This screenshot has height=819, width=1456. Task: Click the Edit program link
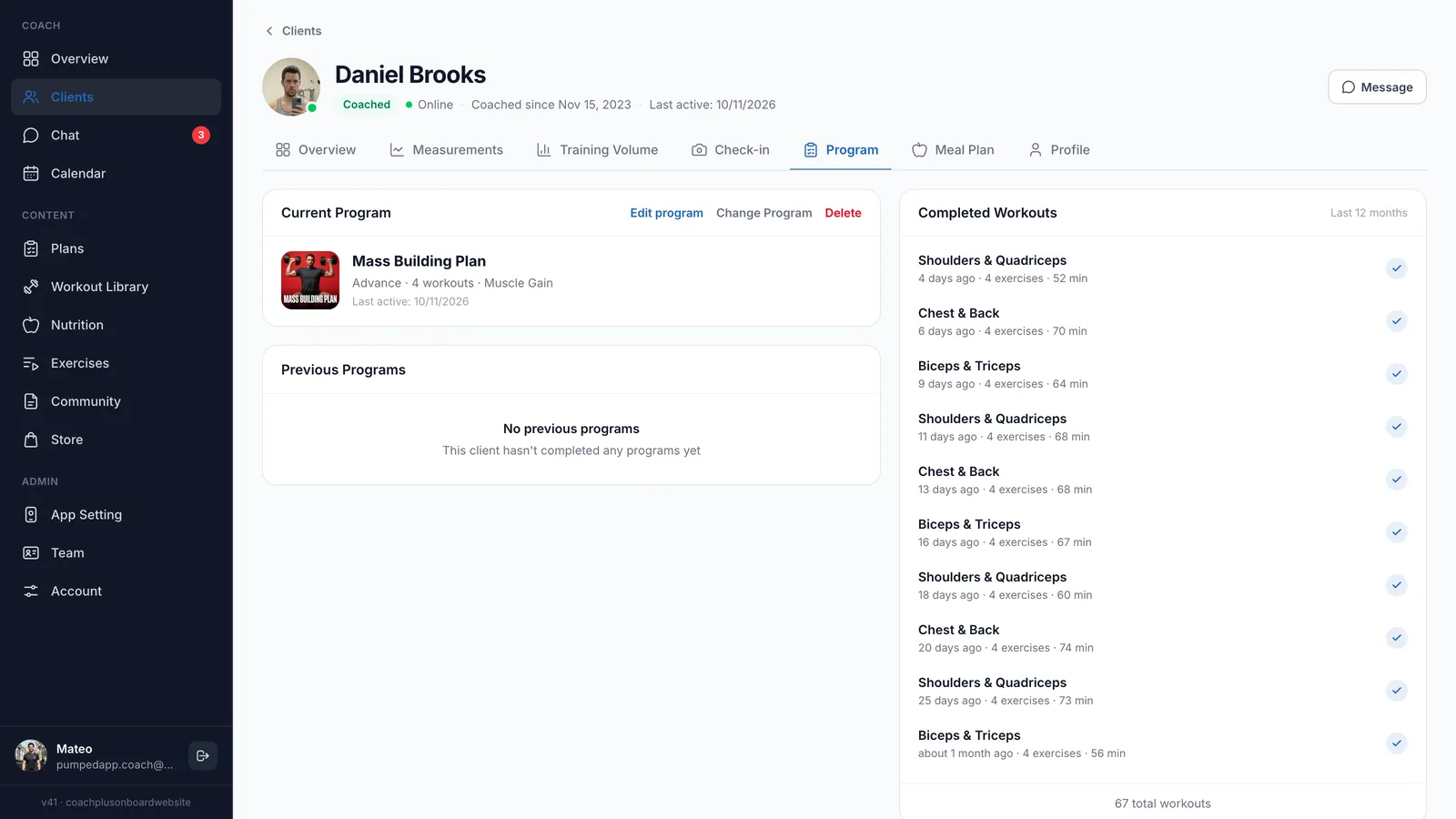pyautogui.click(x=666, y=213)
